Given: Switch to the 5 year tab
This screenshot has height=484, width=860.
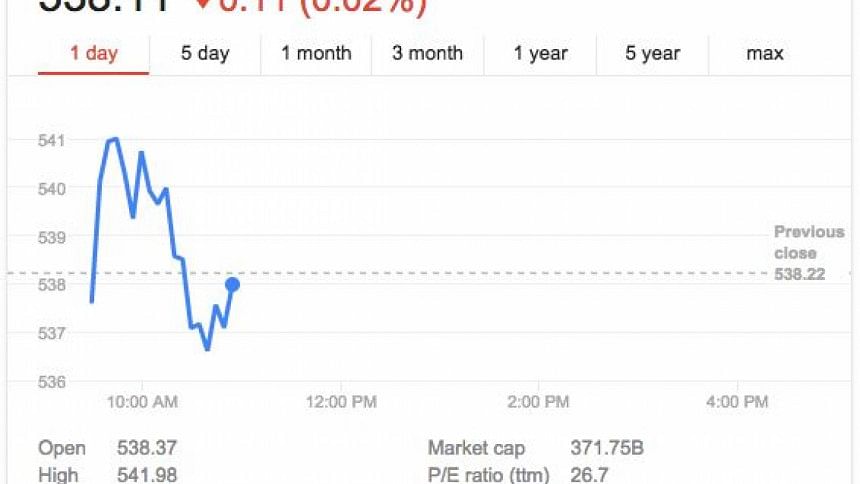Looking at the screenshot, I should pyautogui.click(x=653, y=54).
